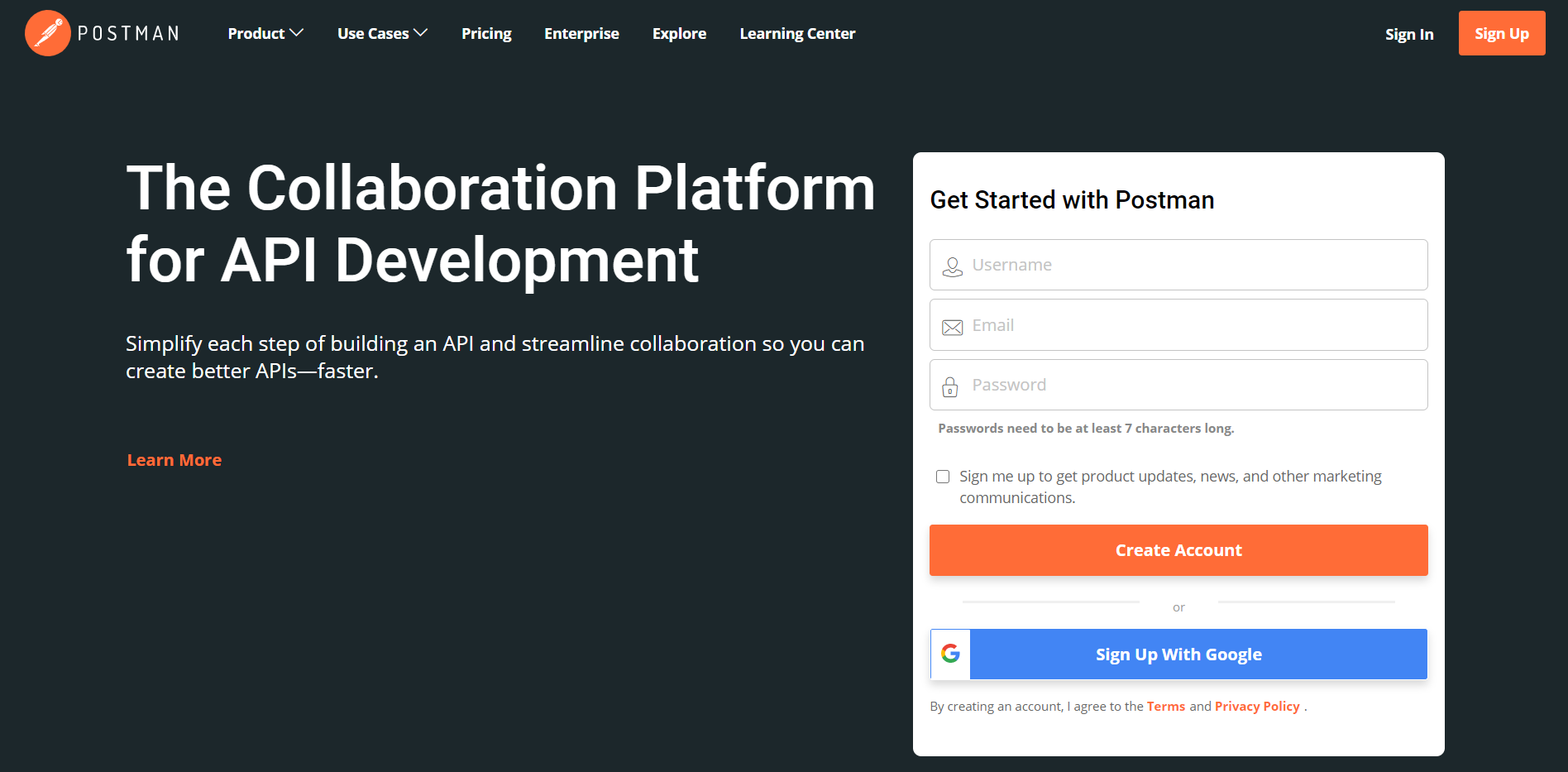
Task: Follow the Learn More link
Action: (174, 460)
